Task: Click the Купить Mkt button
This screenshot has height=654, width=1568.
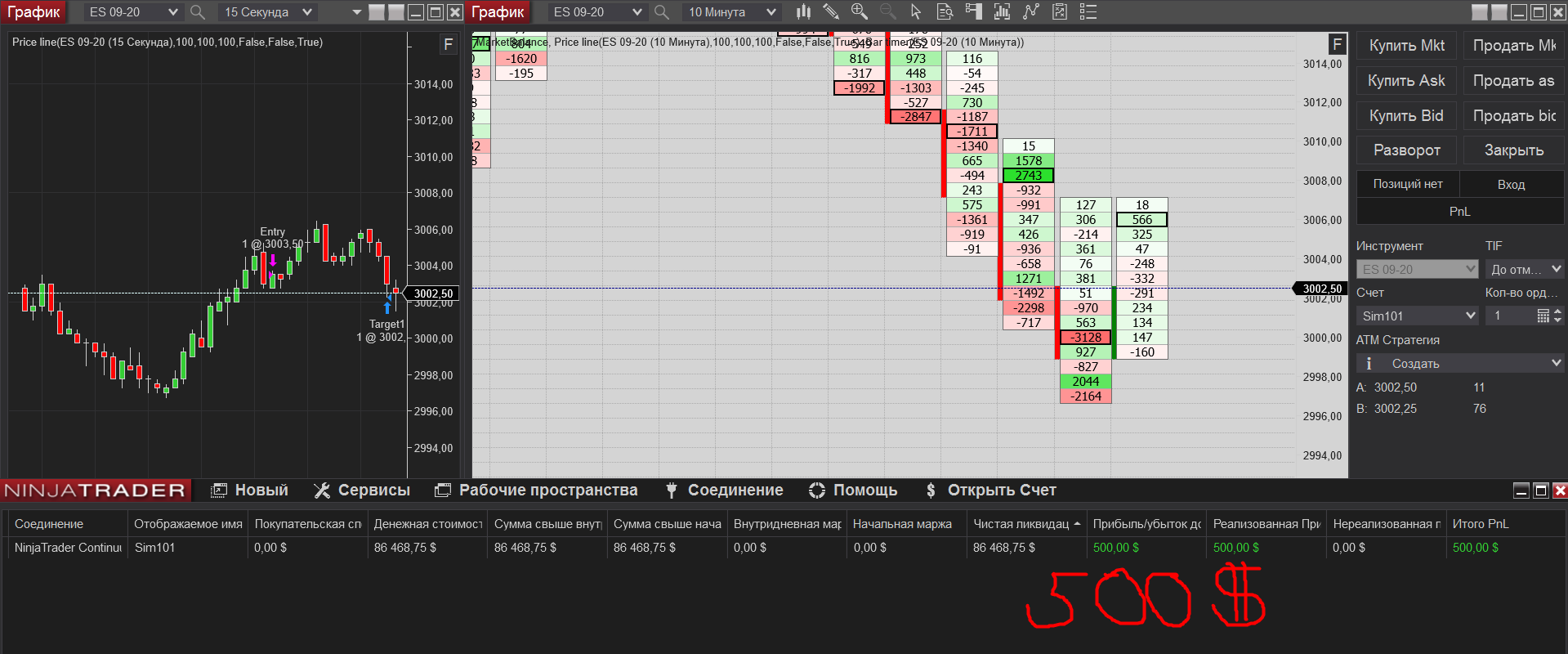Action: [x=1407, y=46]
